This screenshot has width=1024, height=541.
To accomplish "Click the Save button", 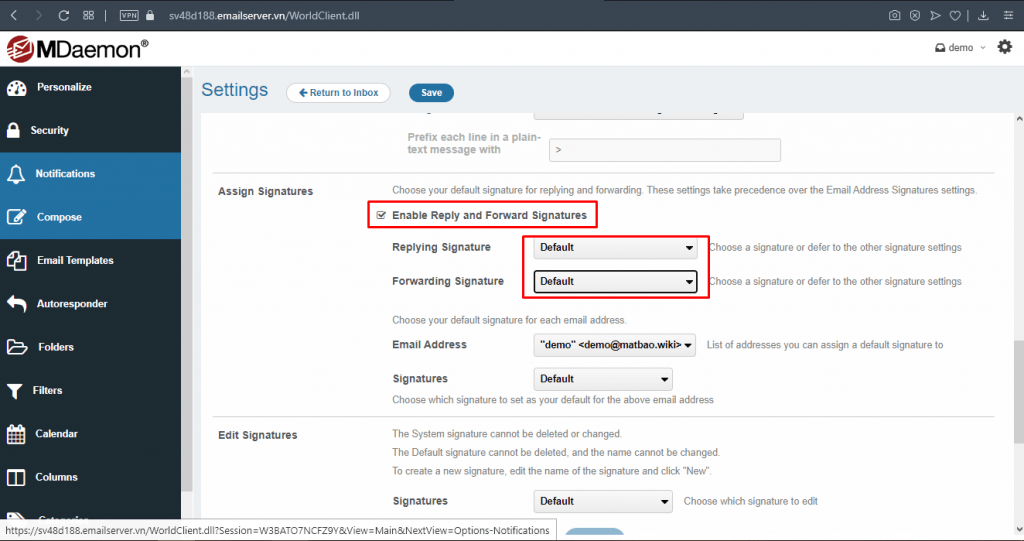I will [431, 93].
